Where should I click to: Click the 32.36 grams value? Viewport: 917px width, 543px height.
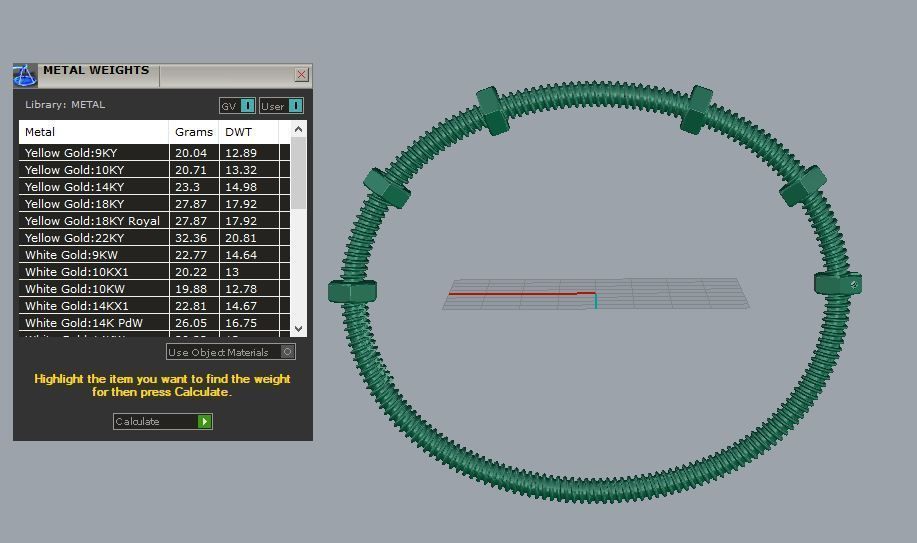tap(191, 238)
